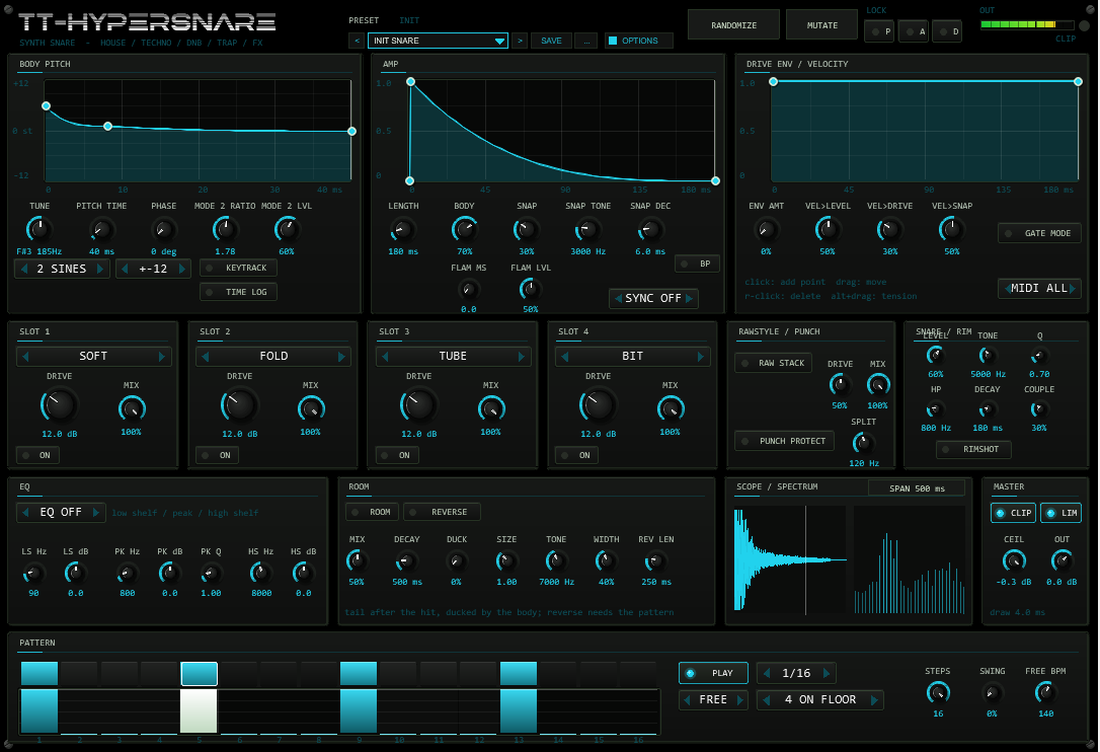
Task: Click the MUTATE button
Action: point(822,25)
